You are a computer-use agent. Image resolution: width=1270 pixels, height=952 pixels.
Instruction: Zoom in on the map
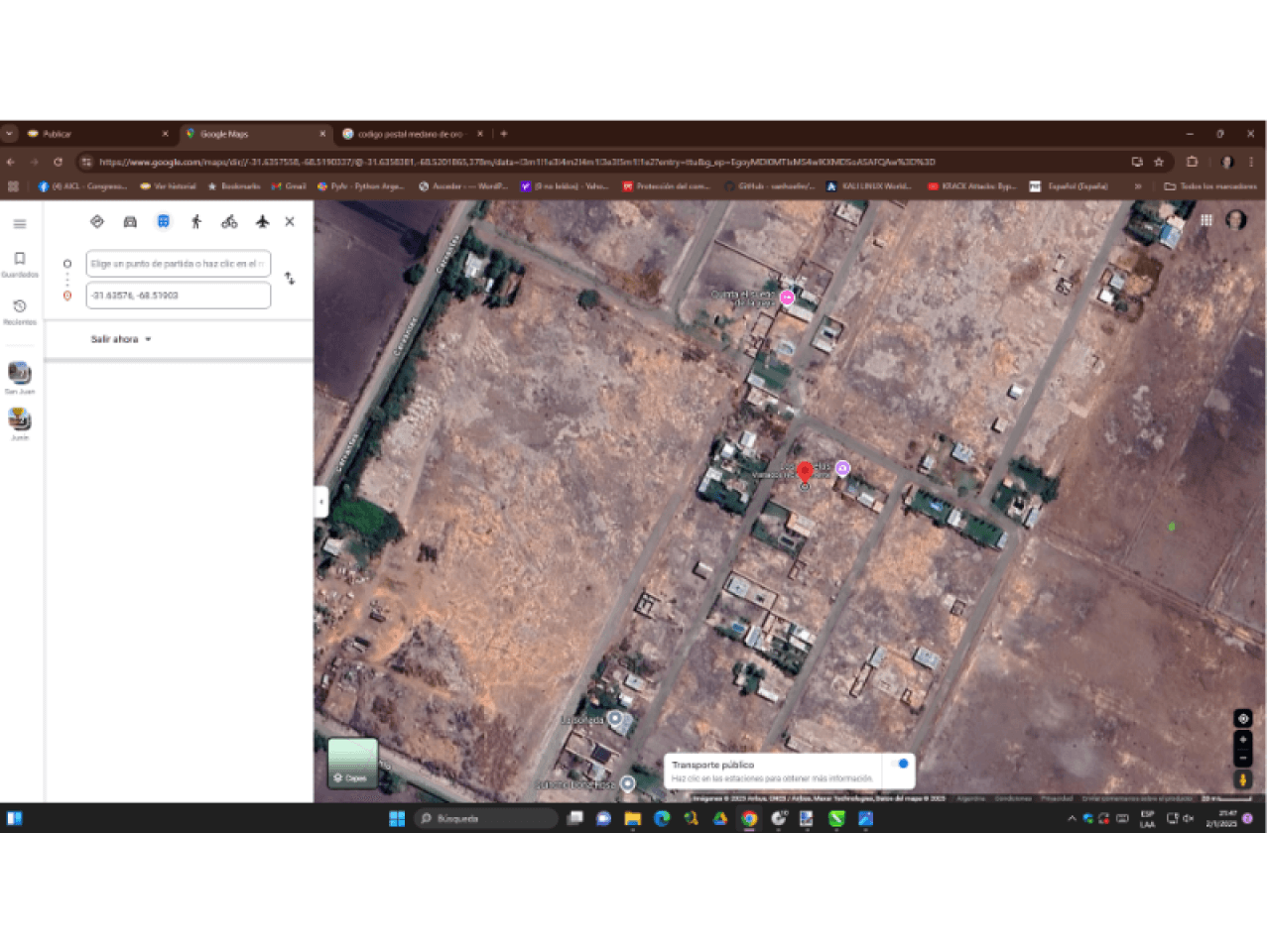1242,740
